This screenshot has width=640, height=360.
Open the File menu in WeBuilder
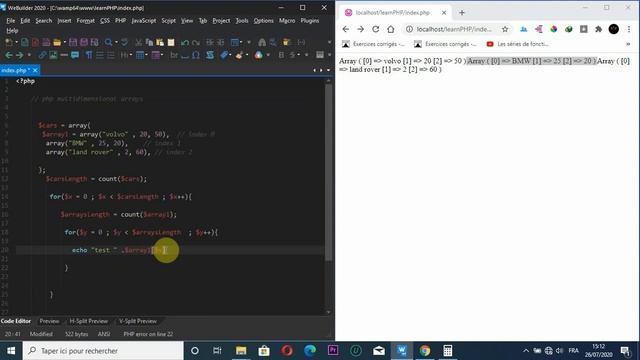click(x=11, y=20)
